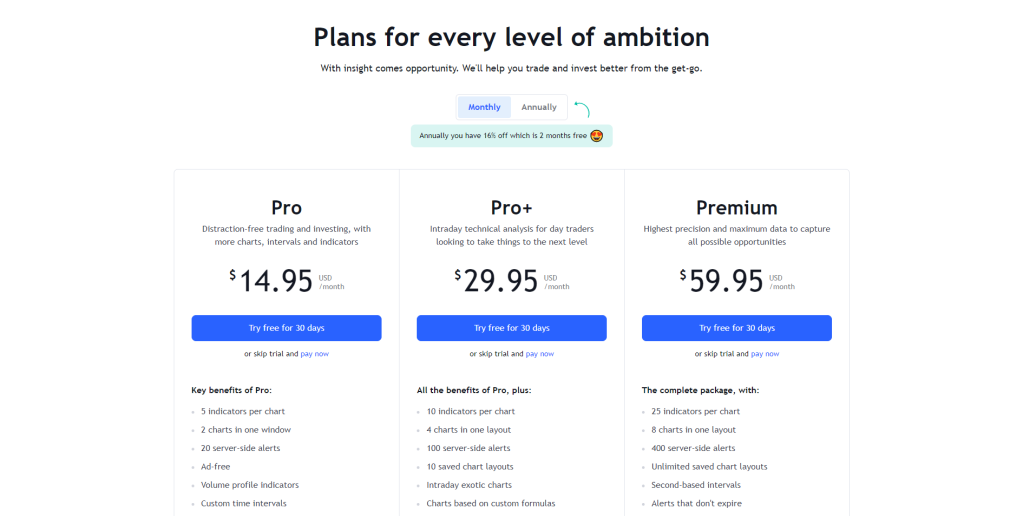Screen dimensions: 1023x516
Task: Click 'Plans for every level of ambition' heading
Action: pos(512,37)
